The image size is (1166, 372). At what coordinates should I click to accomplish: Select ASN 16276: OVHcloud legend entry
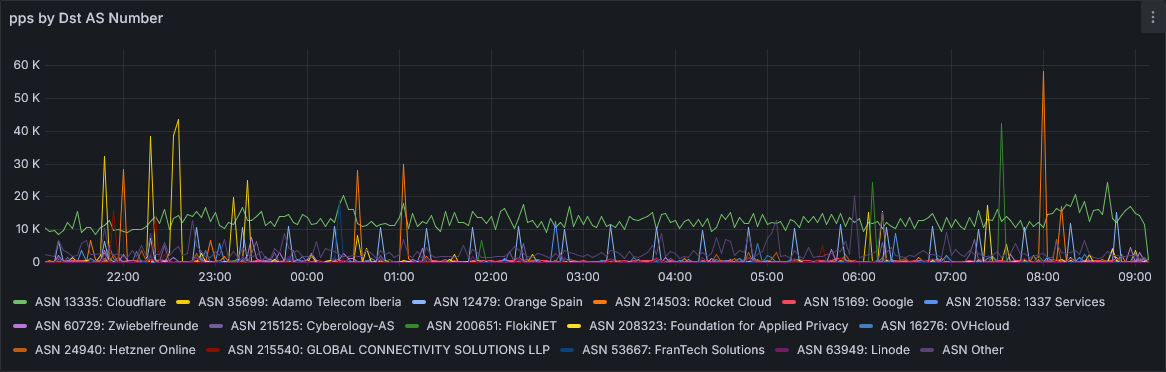944,326
